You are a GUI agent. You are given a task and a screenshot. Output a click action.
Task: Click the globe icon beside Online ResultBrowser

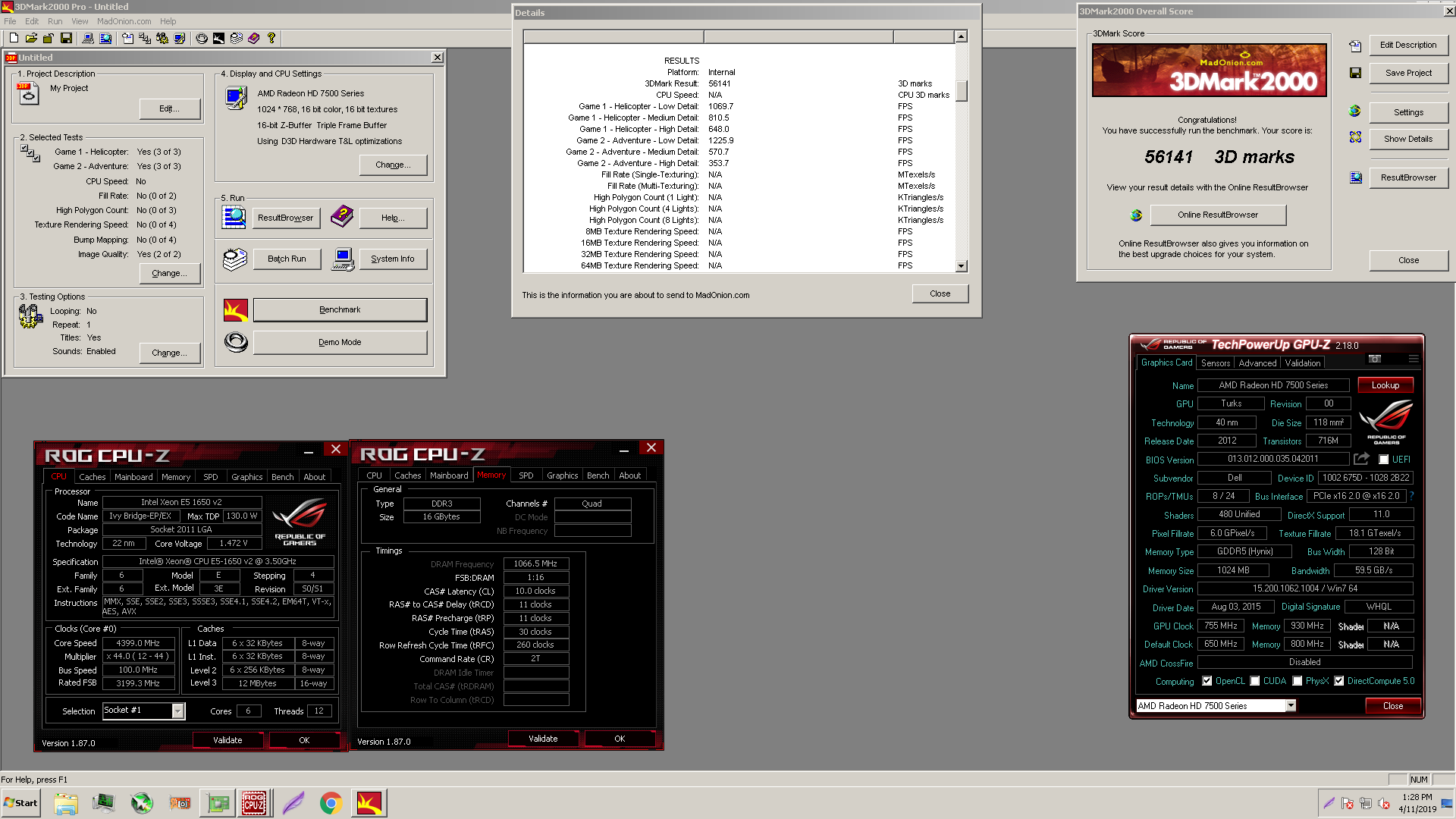pyautogui.click(x=1136, y=215)
